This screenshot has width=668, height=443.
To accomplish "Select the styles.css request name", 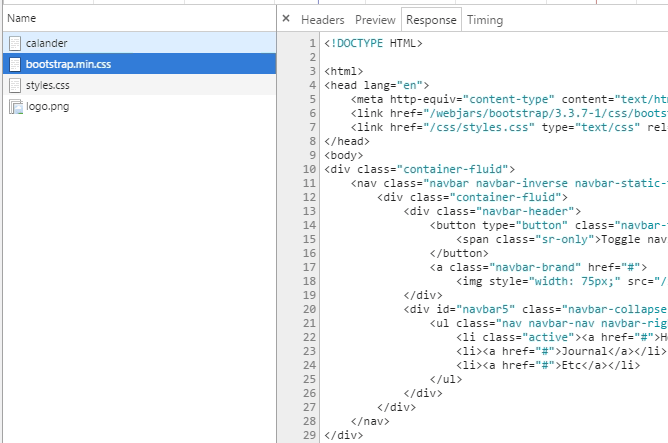I will pyautogui.click(x=47, y=85).
